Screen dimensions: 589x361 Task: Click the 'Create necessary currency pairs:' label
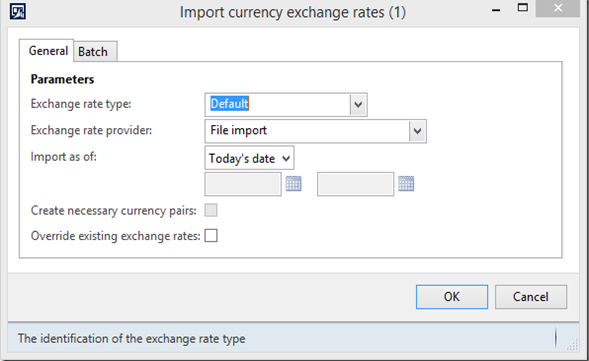click(x=113, y=211)
